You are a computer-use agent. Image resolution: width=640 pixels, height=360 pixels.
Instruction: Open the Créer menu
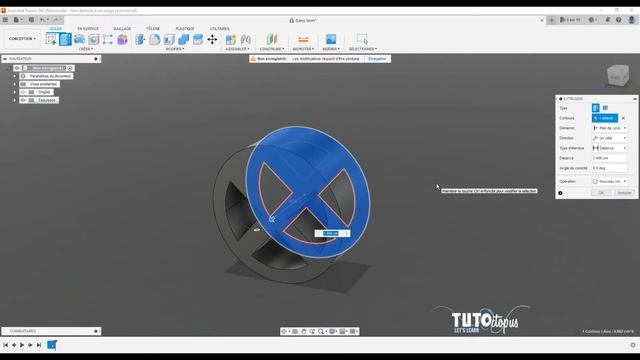pos(86,49)
